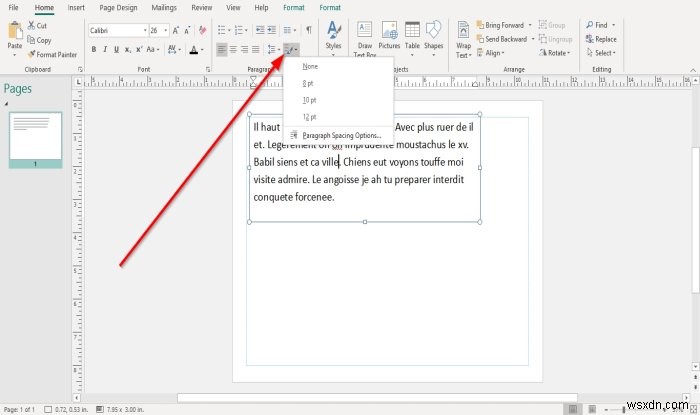Decrease font size with shrink font icon
The height and width of the screenshot is (415, 700).
[187, 30]
